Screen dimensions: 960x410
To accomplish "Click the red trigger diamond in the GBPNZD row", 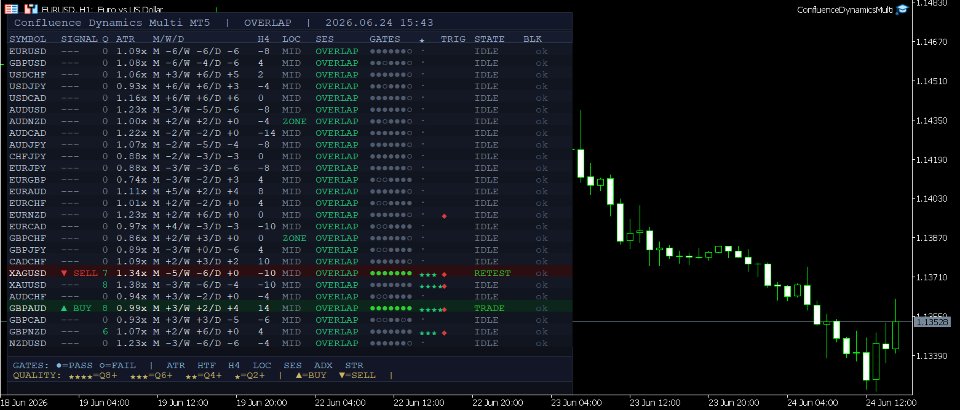I will click(444, 332).
